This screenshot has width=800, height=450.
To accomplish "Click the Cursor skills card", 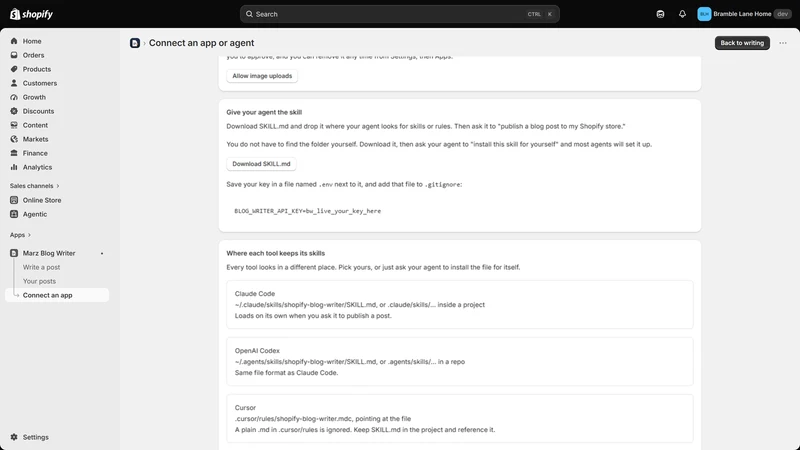I will (460, 418).
